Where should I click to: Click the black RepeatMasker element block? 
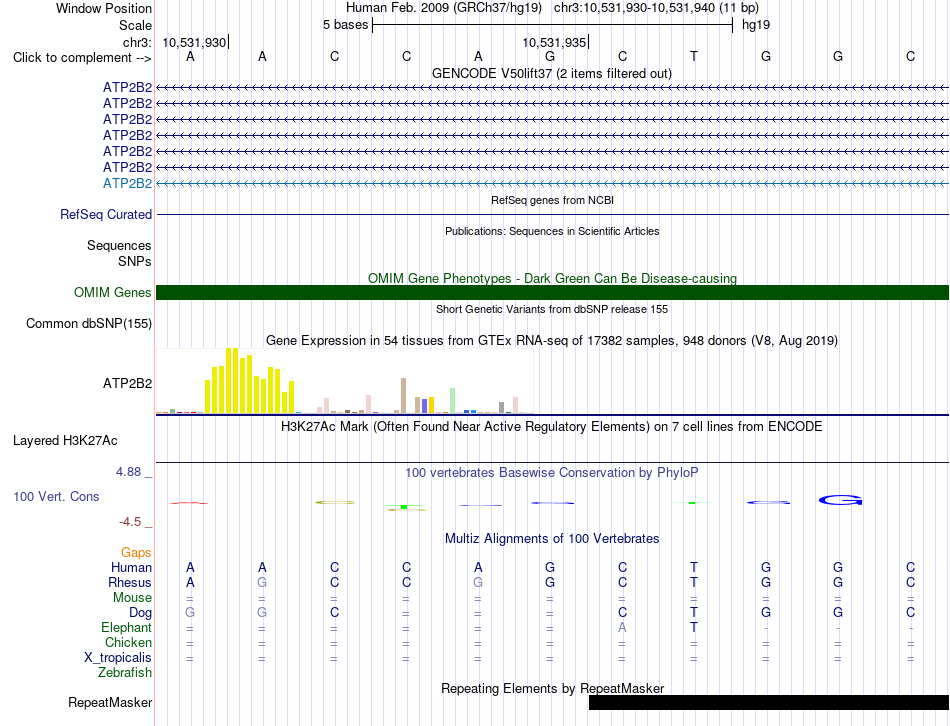click(769, 702)
